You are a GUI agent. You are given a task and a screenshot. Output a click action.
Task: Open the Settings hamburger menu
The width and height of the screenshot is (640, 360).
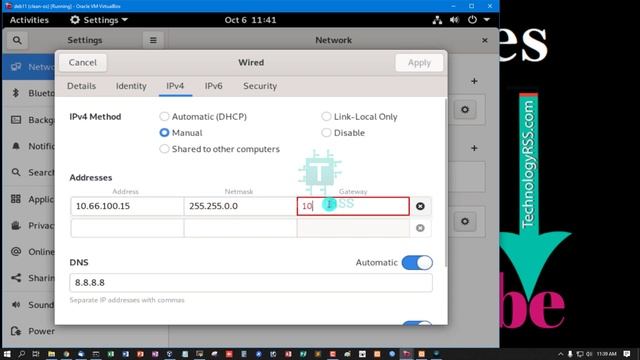153,40
